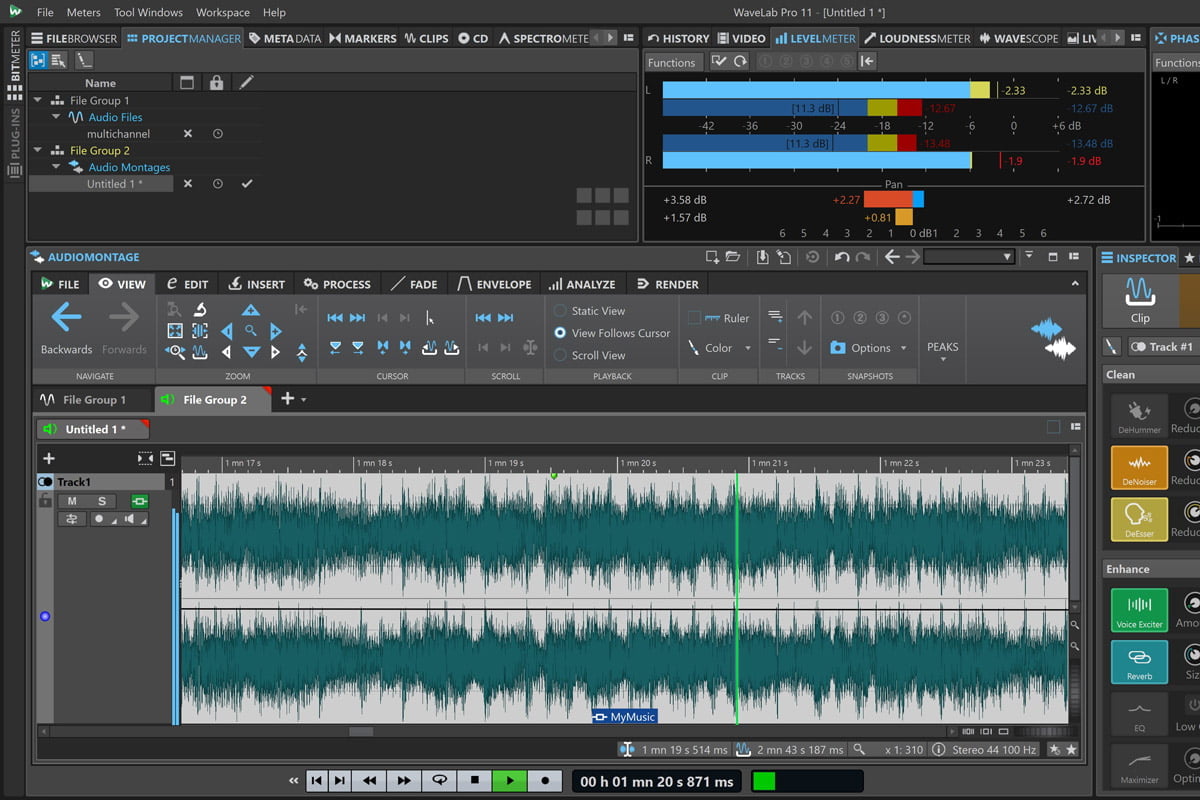Image resolution: width=1200 pixels, height=800 pixels.
Task: Select Scroll View radio button
Action: (x=560, y=355)
